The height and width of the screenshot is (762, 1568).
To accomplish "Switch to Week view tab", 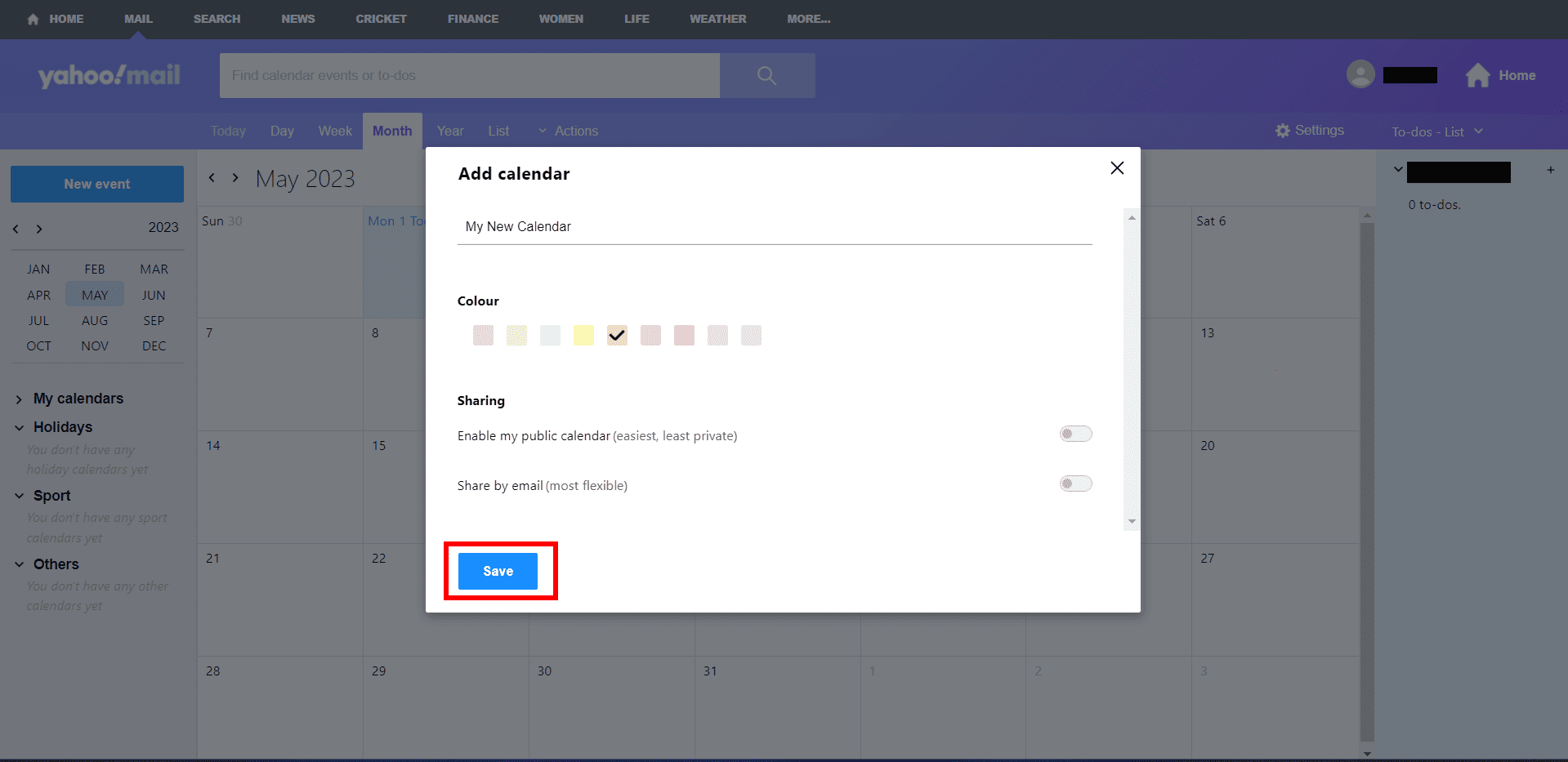I will pyautogui.click(x=335, y=131).
